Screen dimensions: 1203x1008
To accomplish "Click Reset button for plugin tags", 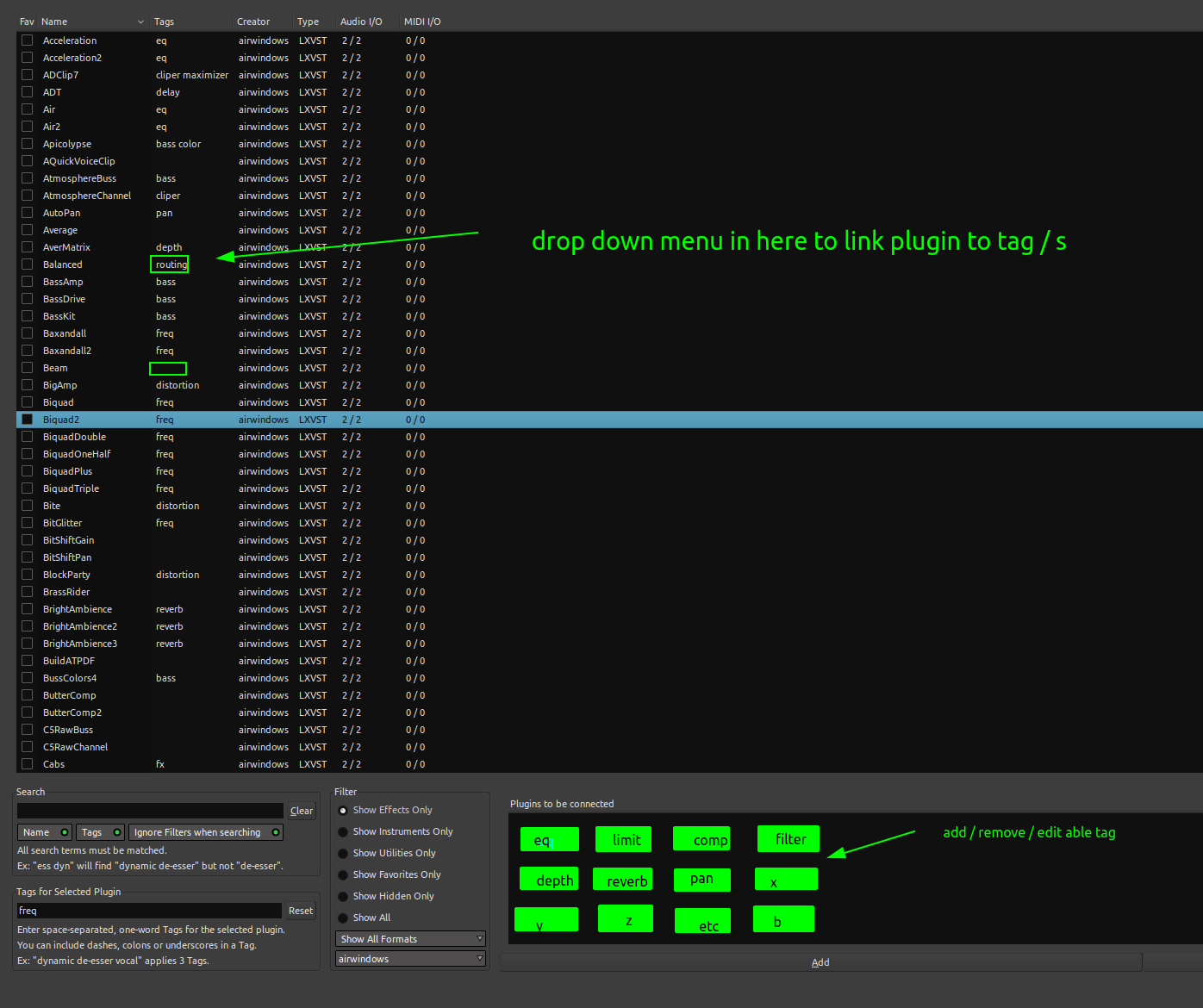I will point(301,911).
